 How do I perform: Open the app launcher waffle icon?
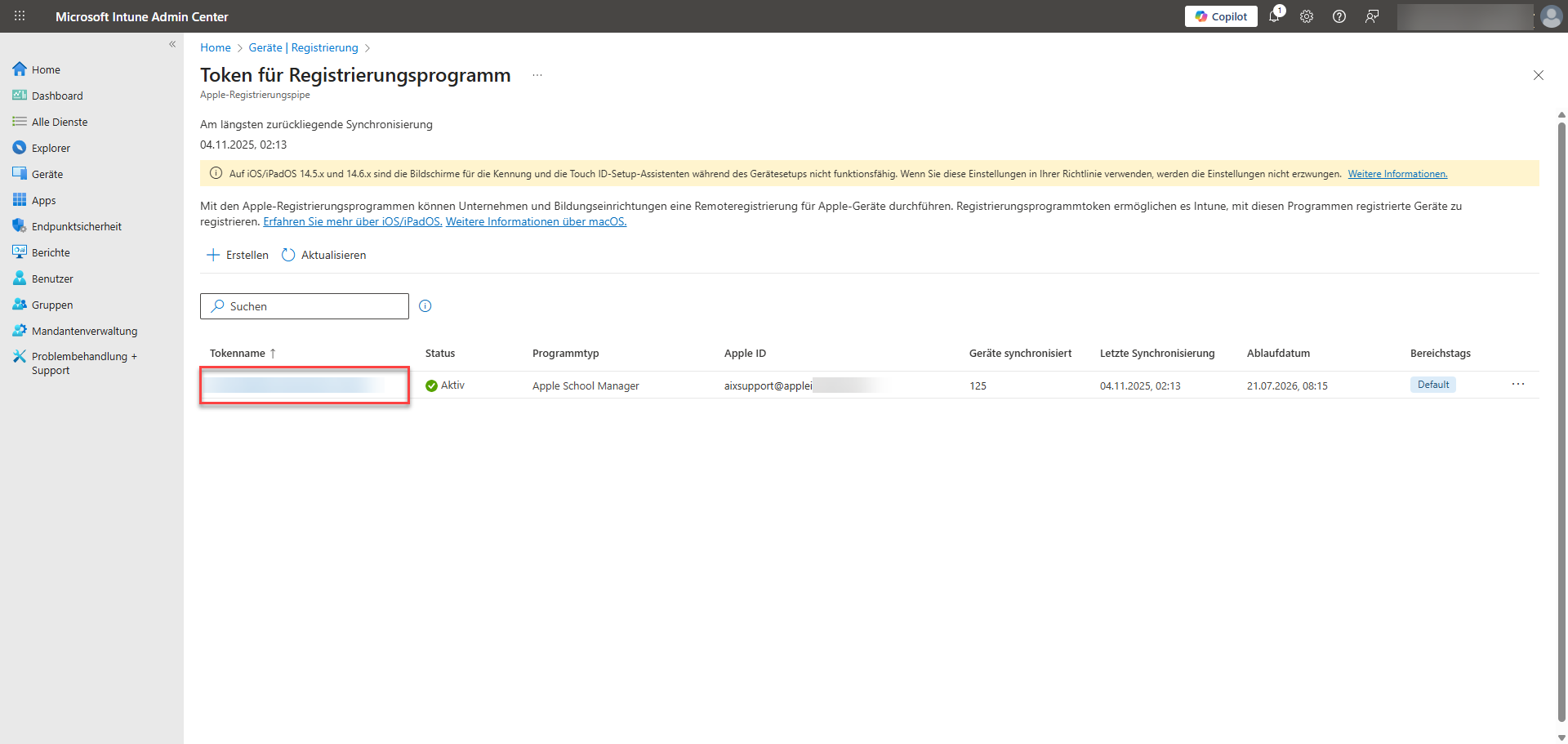click(x=20, y=16)
